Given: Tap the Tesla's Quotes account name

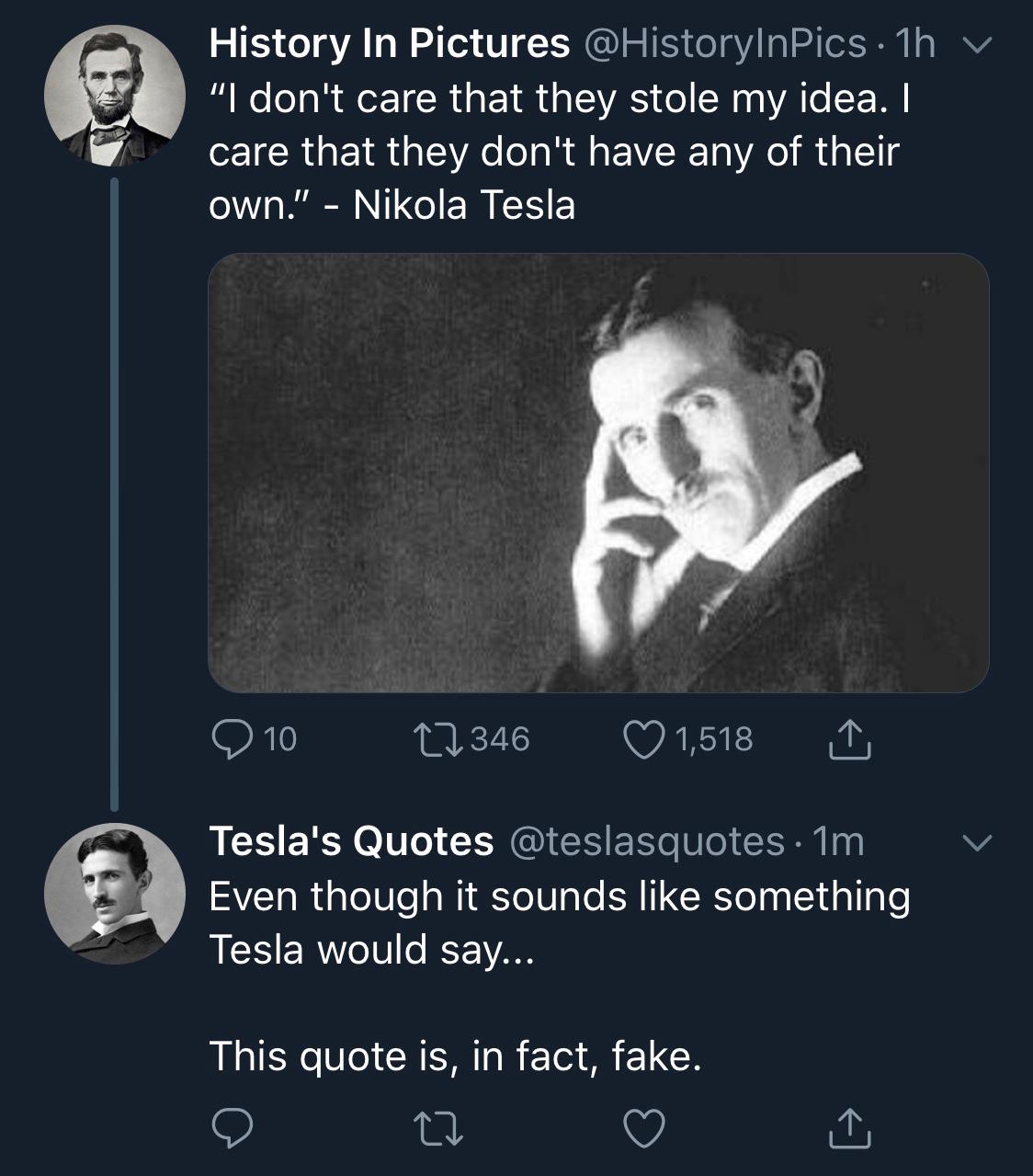Looking at the screenshot, I should point(351,841).
